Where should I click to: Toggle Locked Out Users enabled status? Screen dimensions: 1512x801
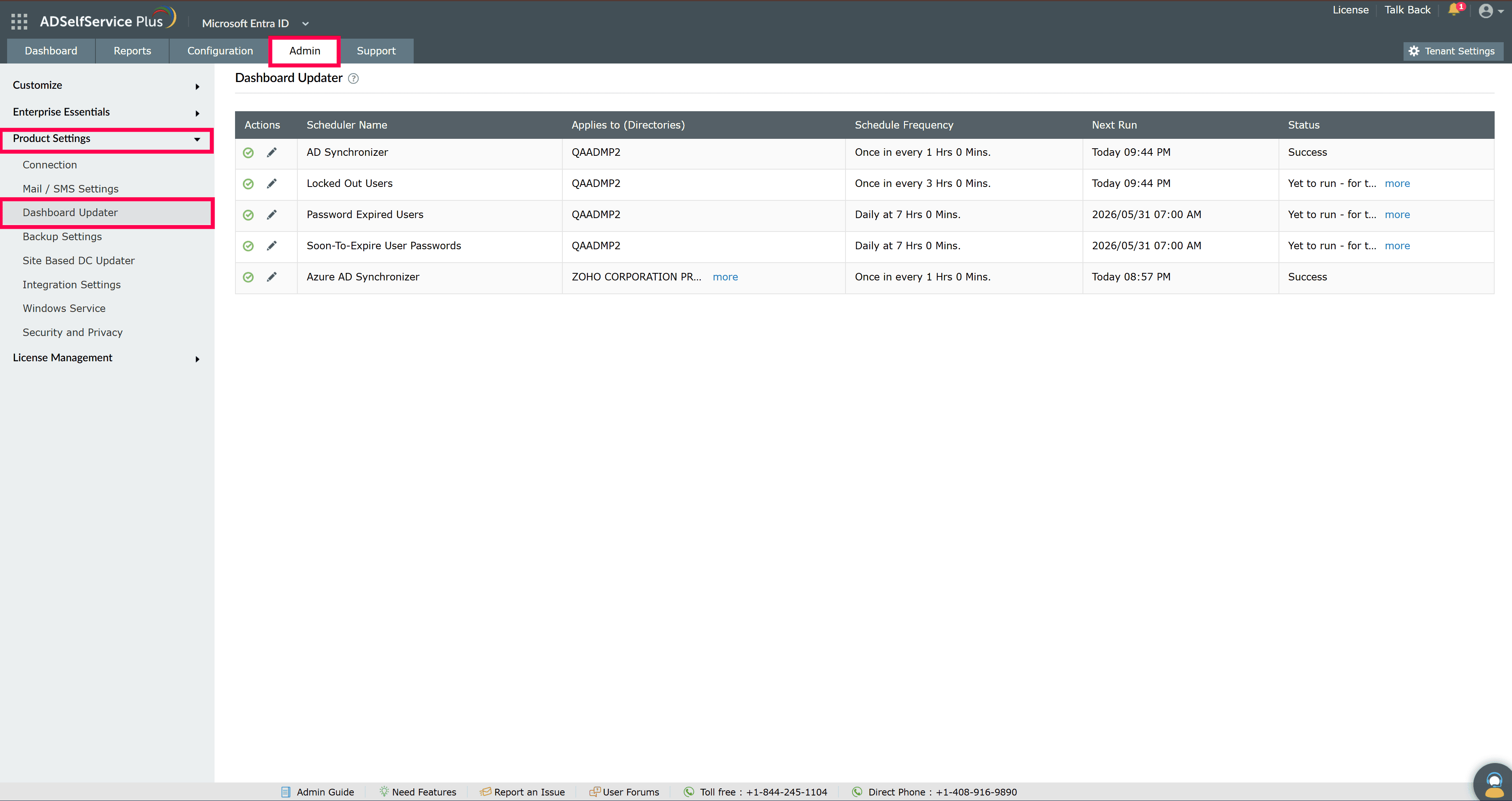(x=248, y=184)
